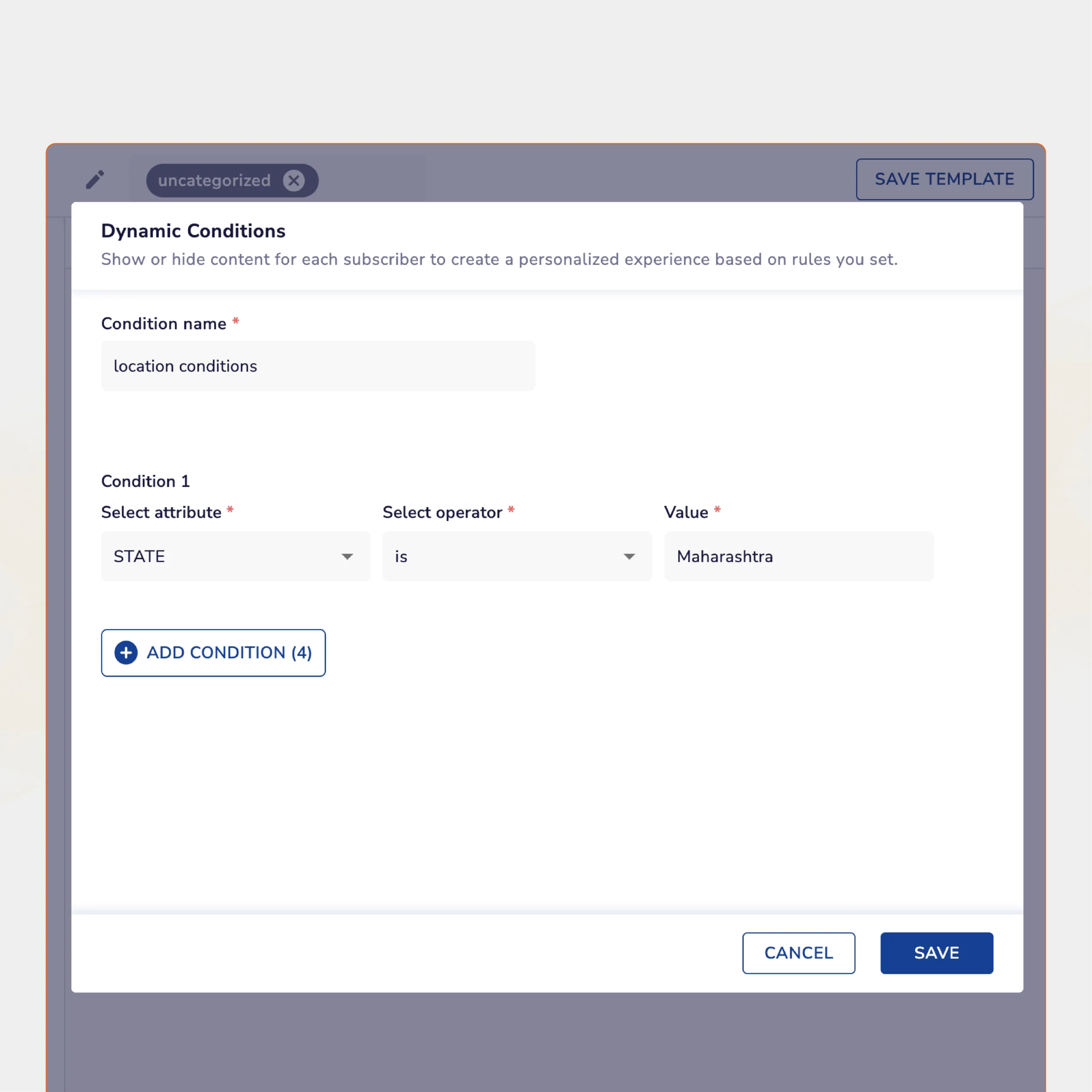Click the STATE dropdown arrow icon

click(347, 557)
